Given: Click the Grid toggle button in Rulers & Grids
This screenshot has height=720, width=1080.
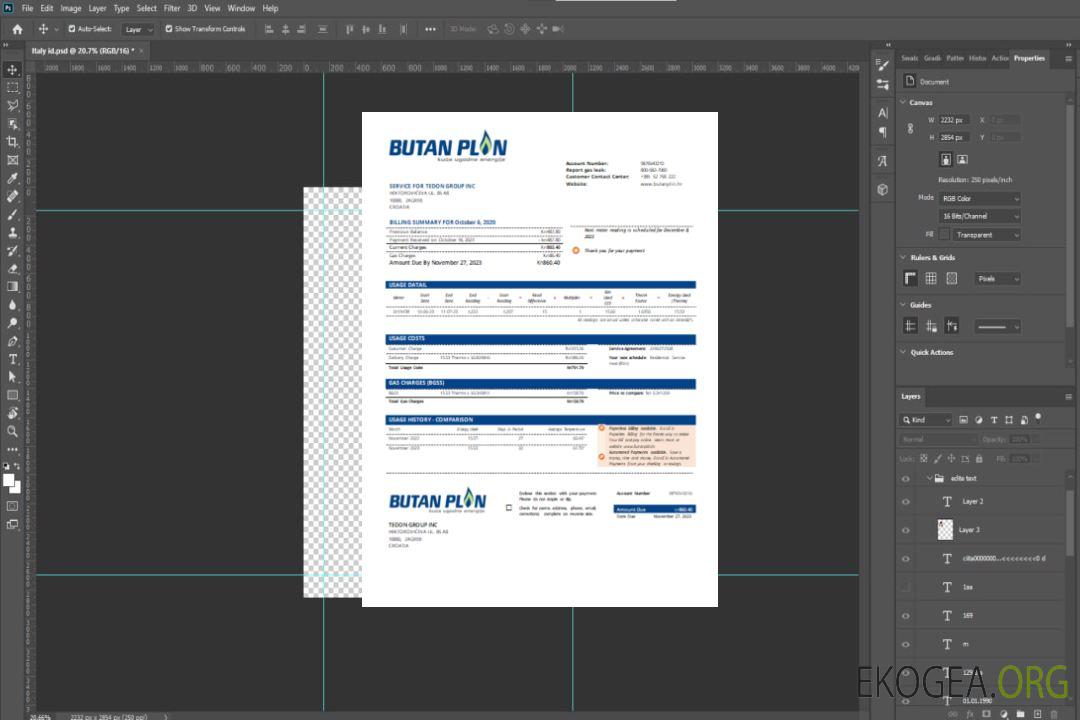Looking at the screenshot, I should pos(931,278).
